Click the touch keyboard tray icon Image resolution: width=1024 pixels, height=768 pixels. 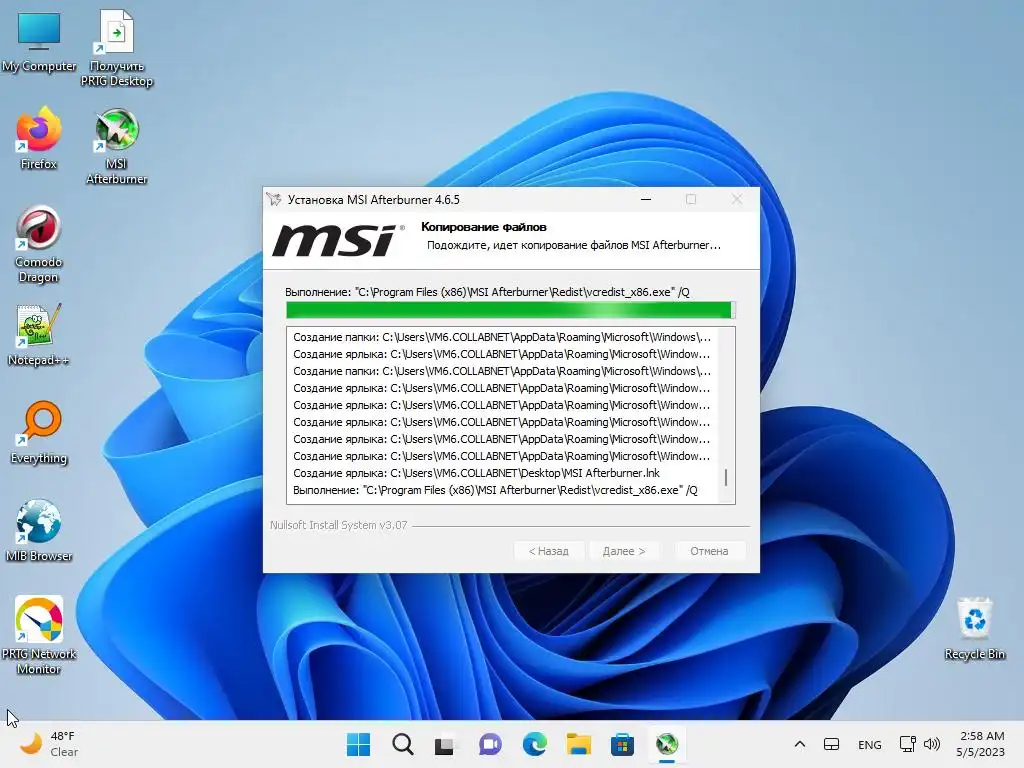(831, 744)
